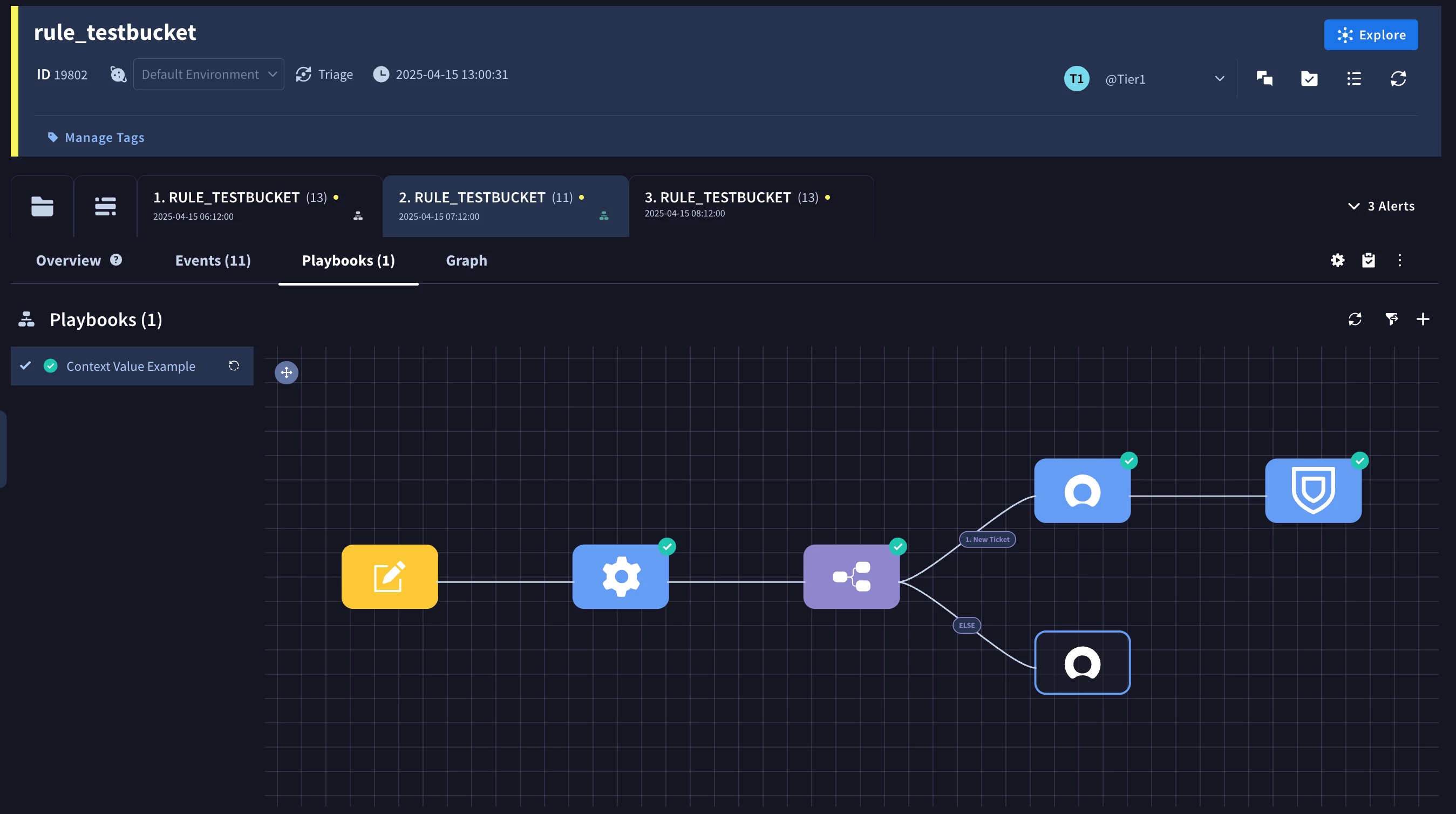1456x814 pixels.
Task: Click the playbook filter icon
Action: coord(1392,320)
